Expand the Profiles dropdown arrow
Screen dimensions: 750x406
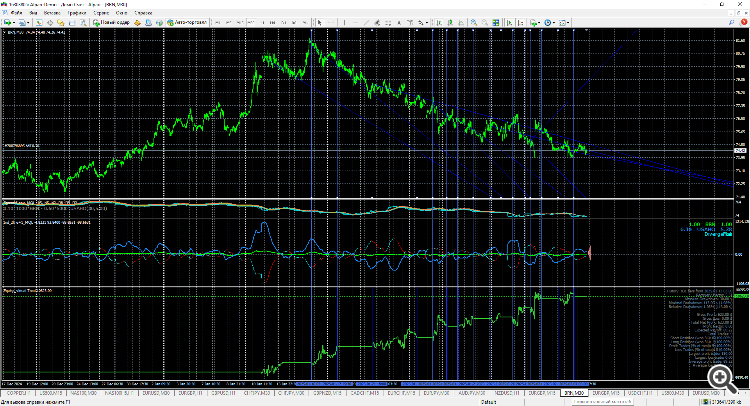click(28, 22)
